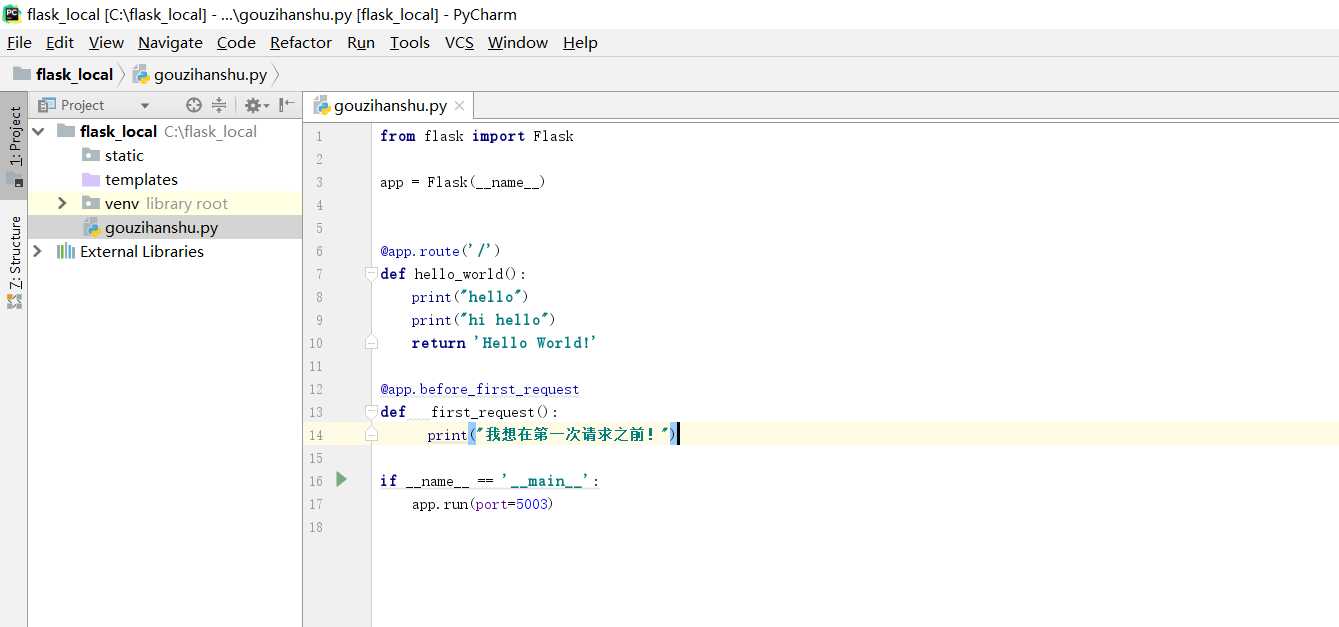1339x627 pixels.
Task: Open the File menu
Action: click(19, 42)
